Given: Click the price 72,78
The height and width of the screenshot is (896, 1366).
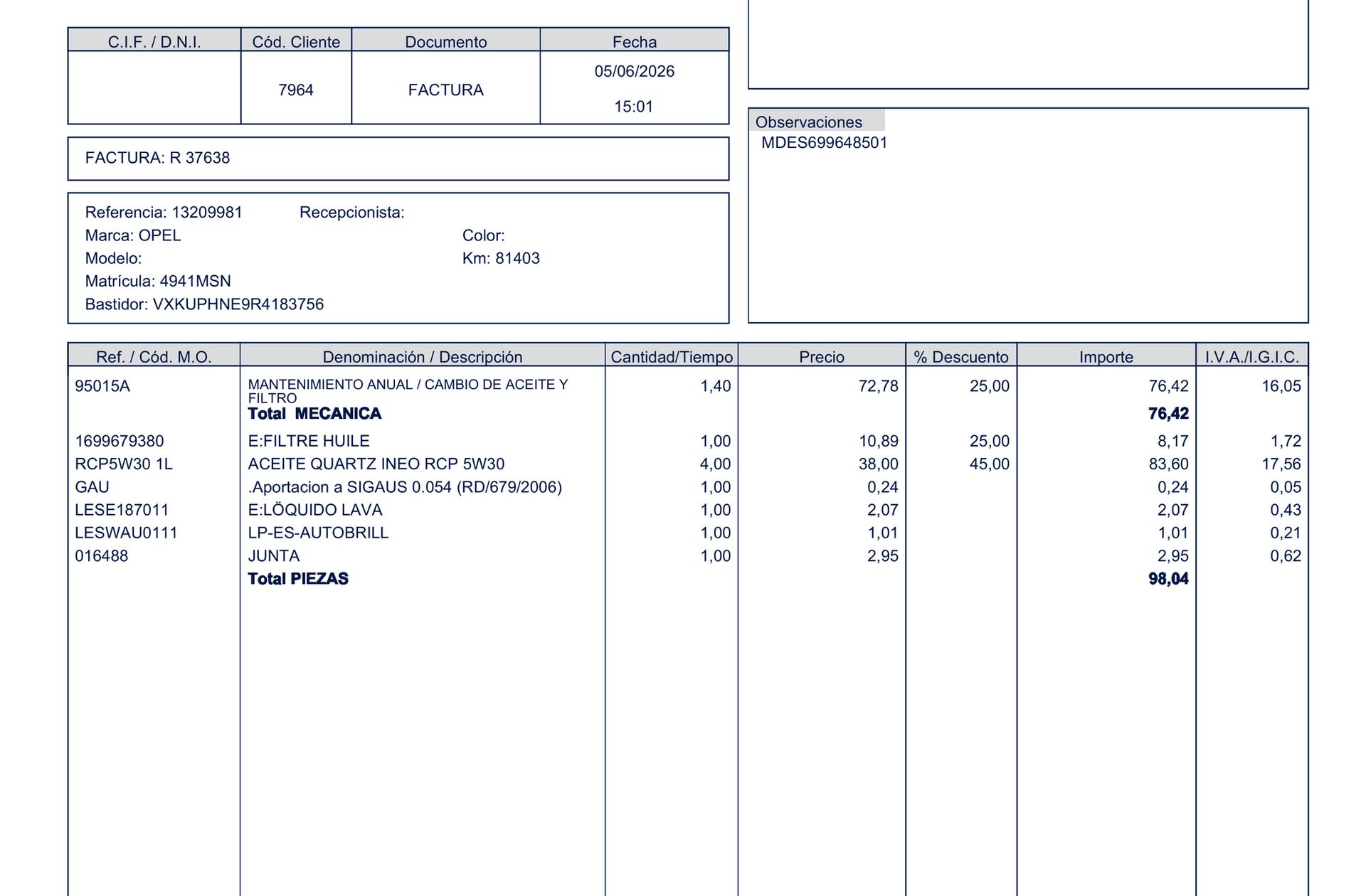Looking at the screenshot, I should pyautogui.click(x=878, y=386).
